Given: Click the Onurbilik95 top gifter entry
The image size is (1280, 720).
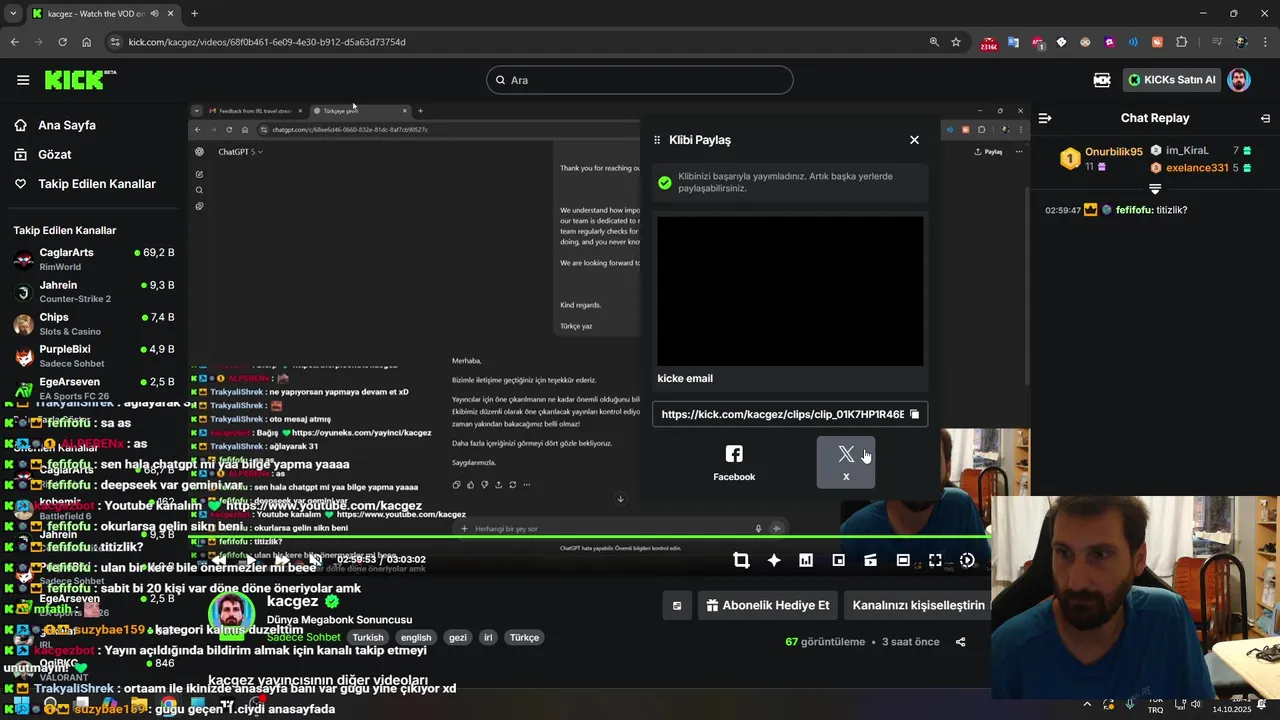Looking at the screenshot, I should pyautogui.click(x=1103, y=158).
